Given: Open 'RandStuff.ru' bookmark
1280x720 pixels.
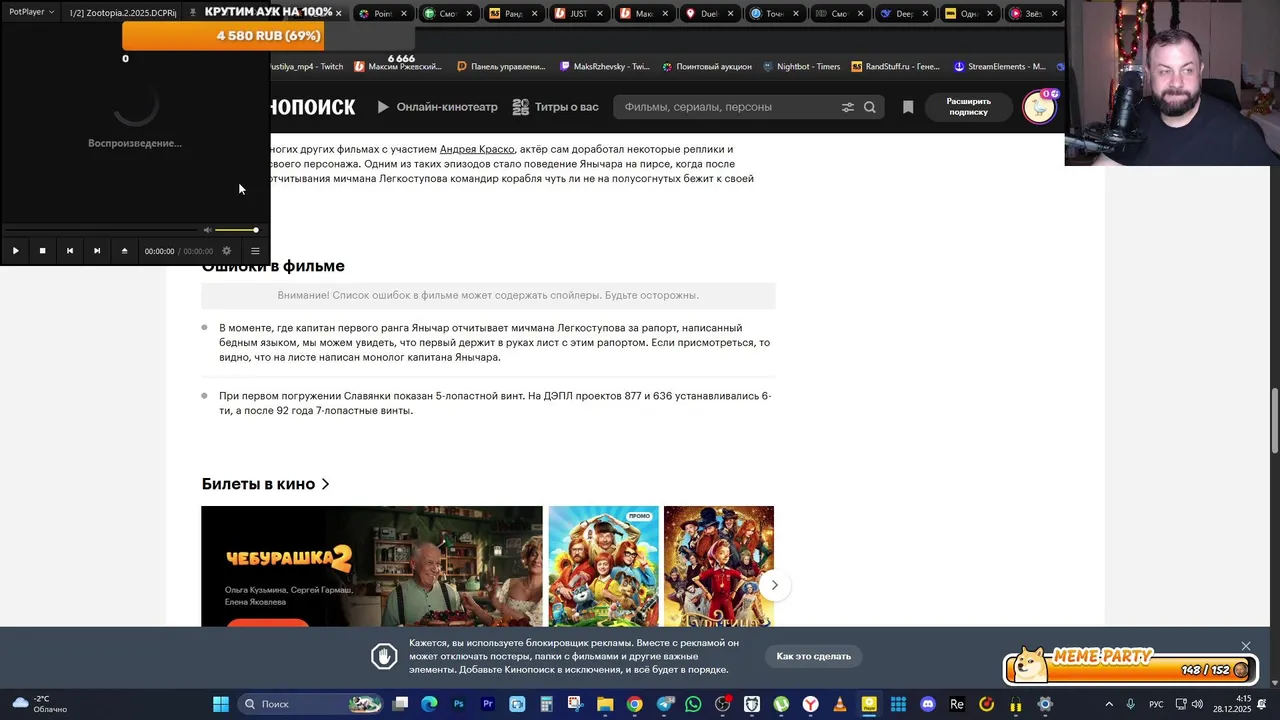Looking at the screenshot, I should (x=895, y=67).
